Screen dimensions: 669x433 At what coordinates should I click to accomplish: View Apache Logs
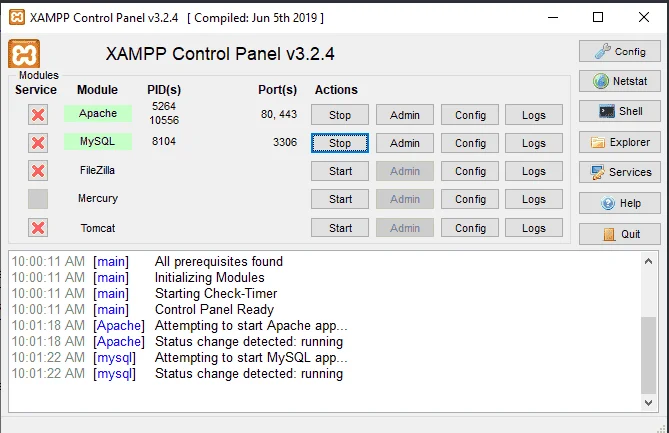coord(534,115)
